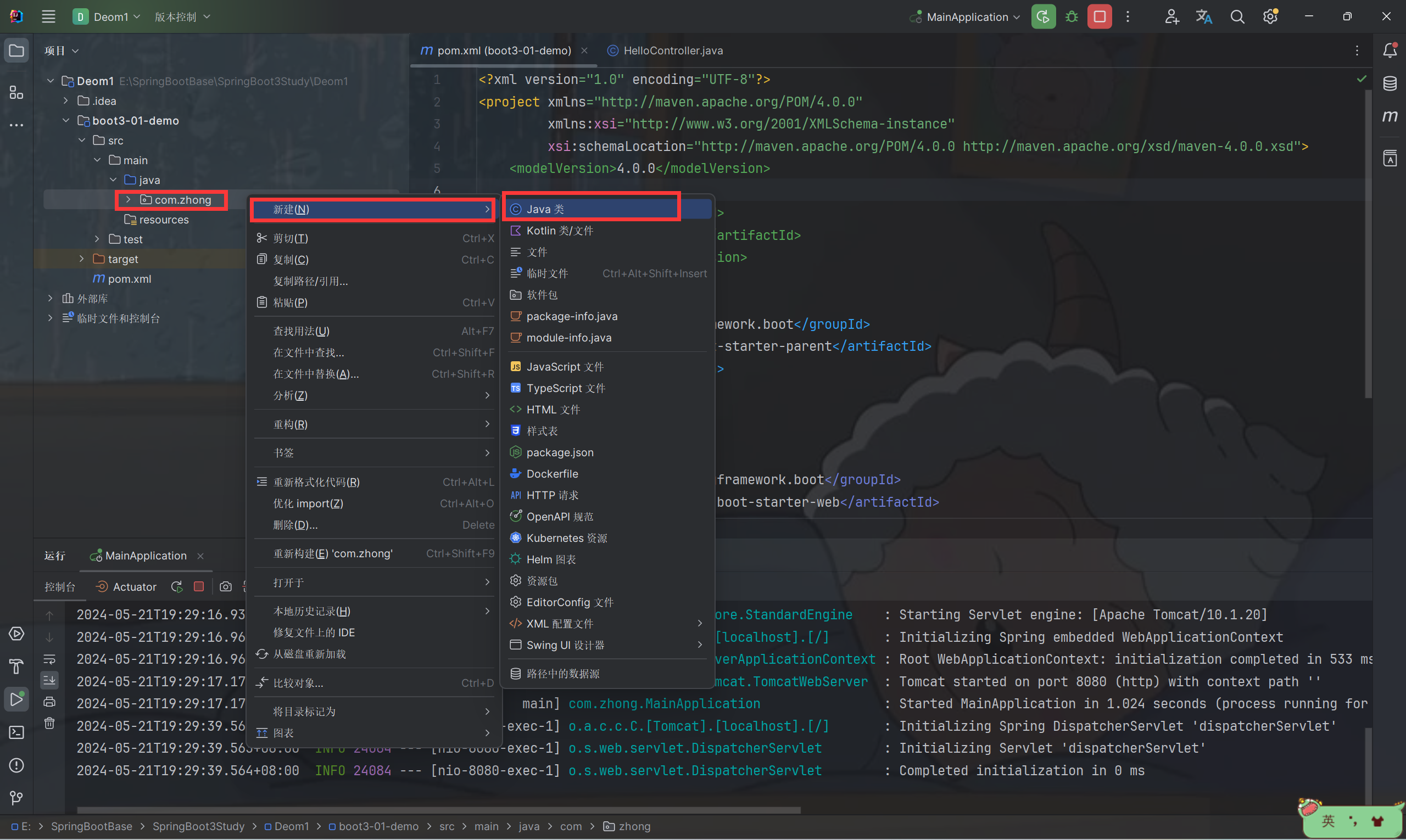Close the MainApplication run tab
Image resolution: width=1406 pixels, height=840 pixels.
coord(200,556)
